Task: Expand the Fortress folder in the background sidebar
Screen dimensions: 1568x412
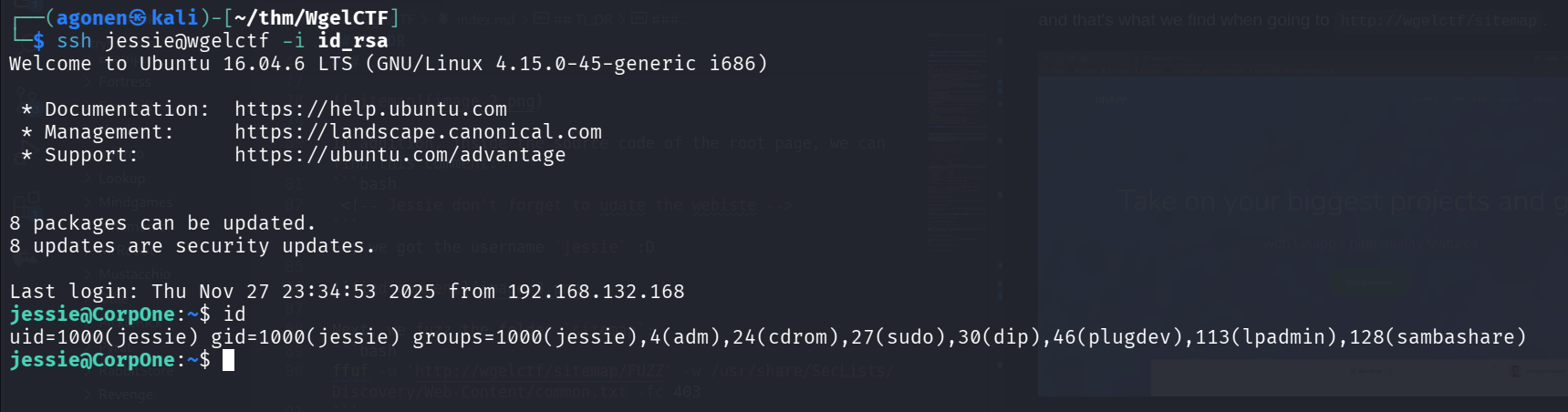Action: click(x=125, y=83)
